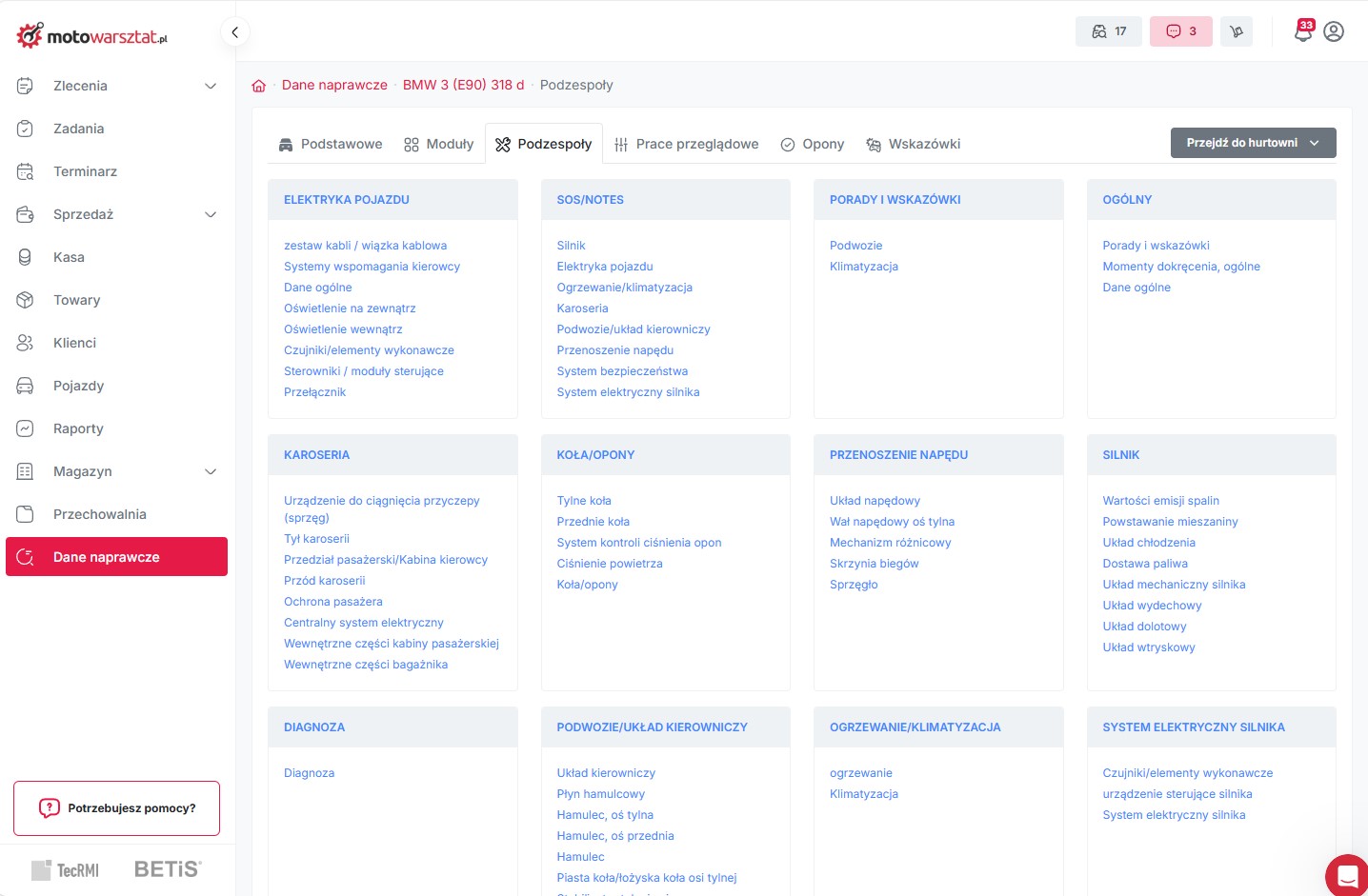Switch to the Moduły tab
The image size is (1368, 896).
438,144
